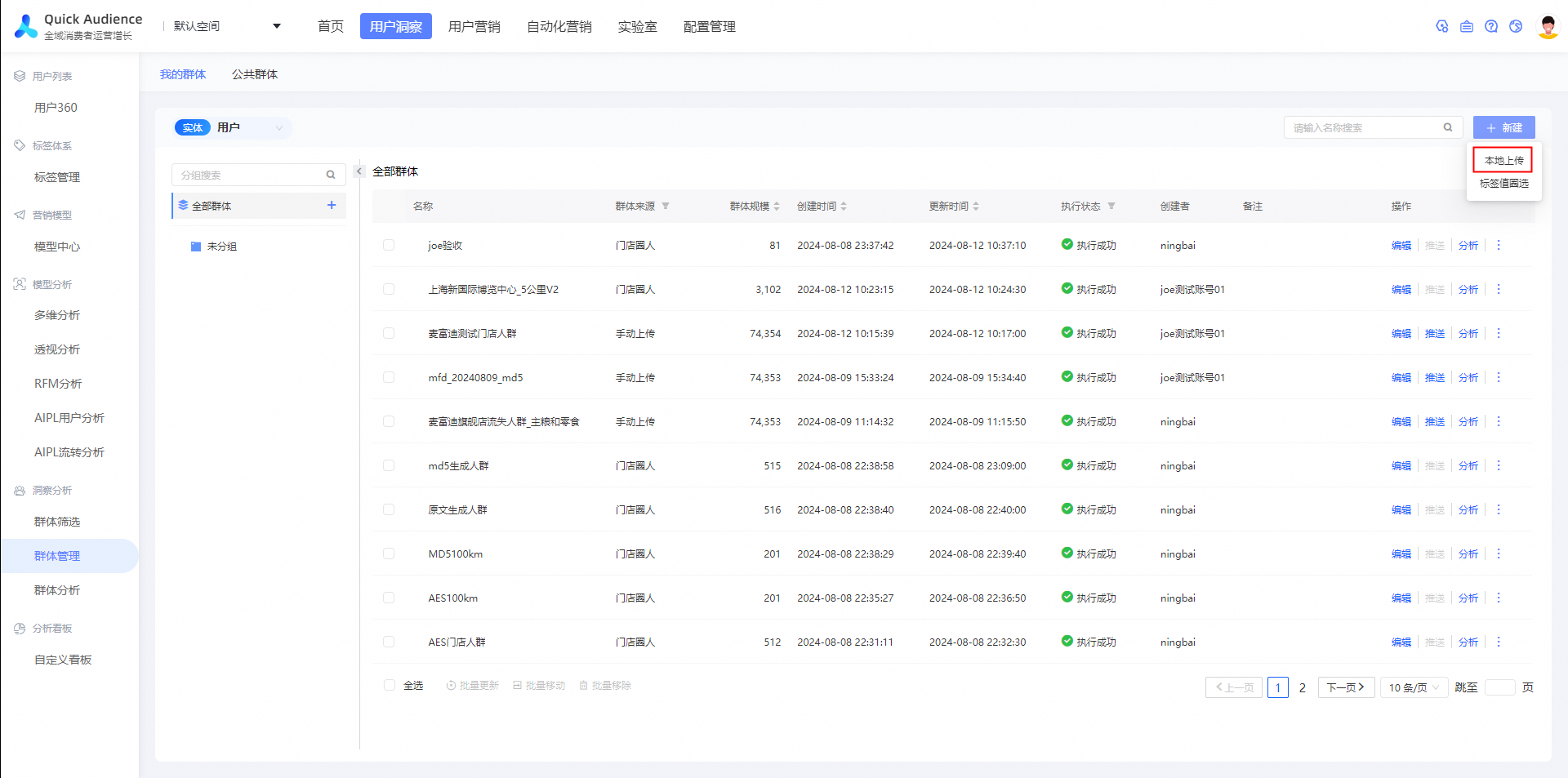Click 推送 for the 麦富迪测试门店人群 row
Screen dimensions: 1568x778
(1435, 333)
